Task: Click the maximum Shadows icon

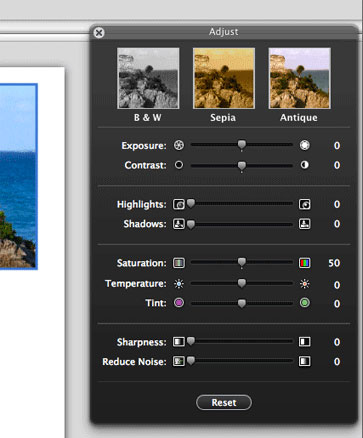Action: pos(304,224)
